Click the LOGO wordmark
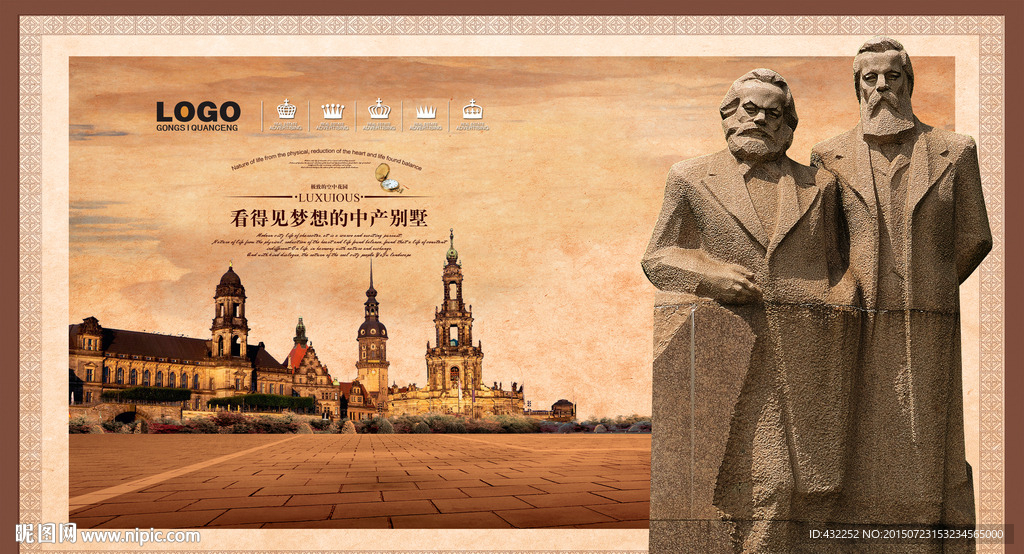 click(198, 112)
